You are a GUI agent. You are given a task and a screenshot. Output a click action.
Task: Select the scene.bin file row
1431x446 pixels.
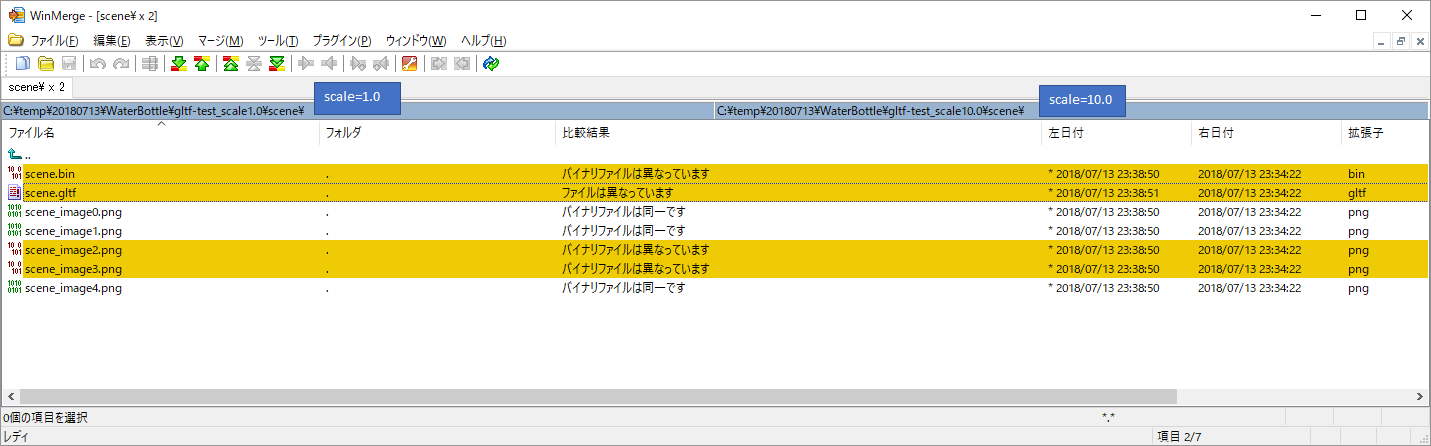click(x=715, y=173)
